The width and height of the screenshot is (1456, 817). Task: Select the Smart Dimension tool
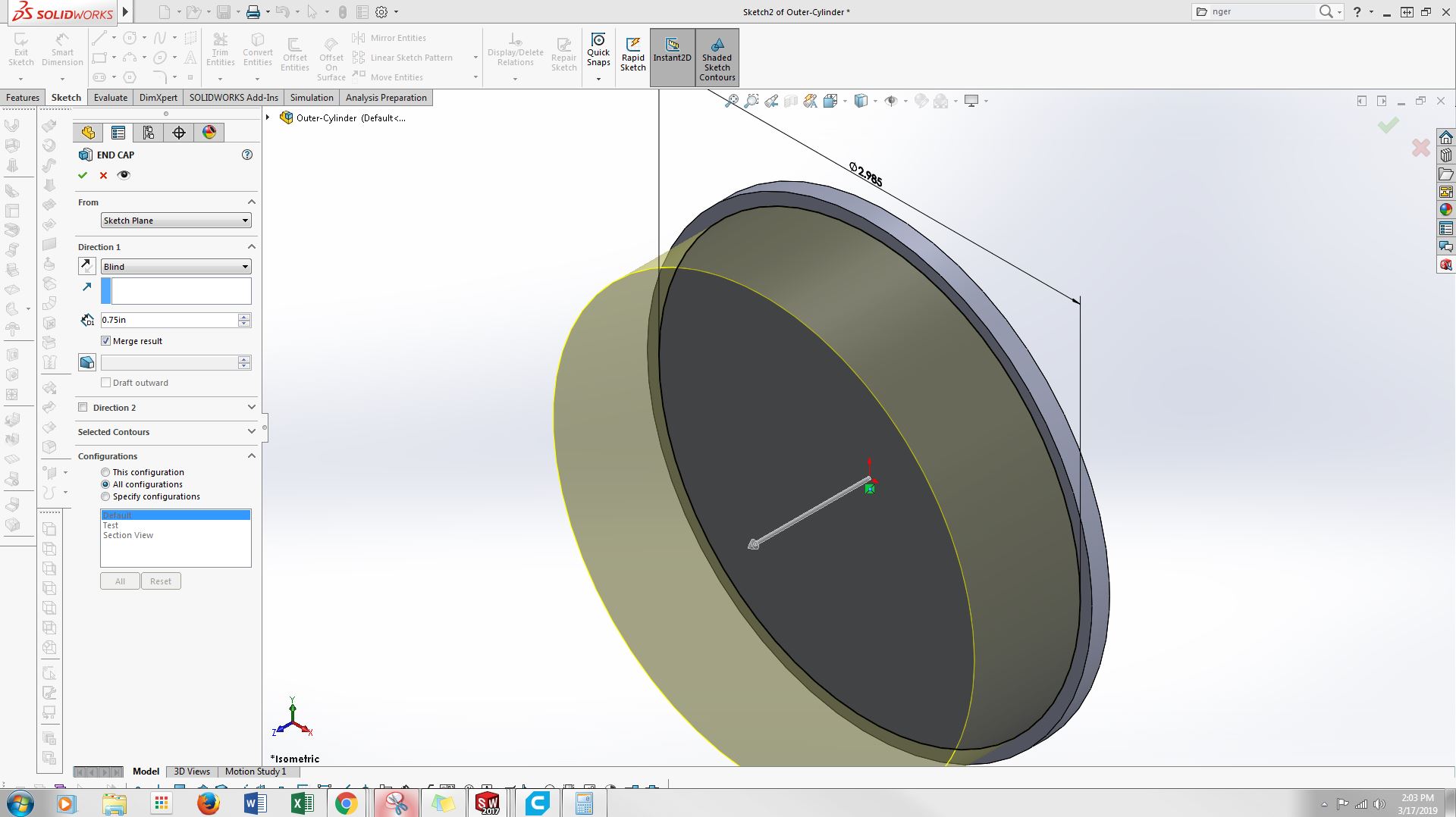coord(62,49)
